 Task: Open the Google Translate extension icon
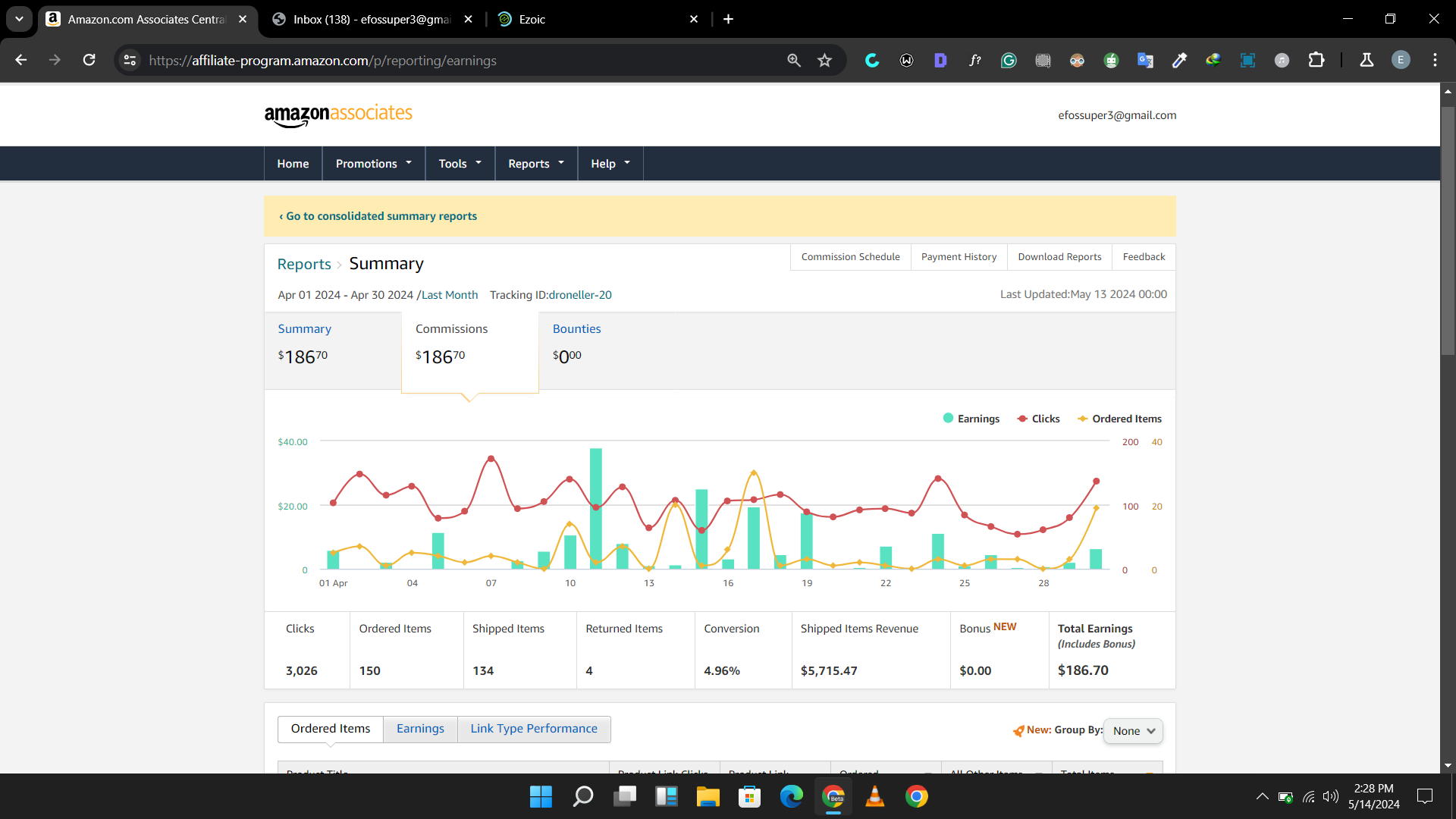(x=1145, y=60)
